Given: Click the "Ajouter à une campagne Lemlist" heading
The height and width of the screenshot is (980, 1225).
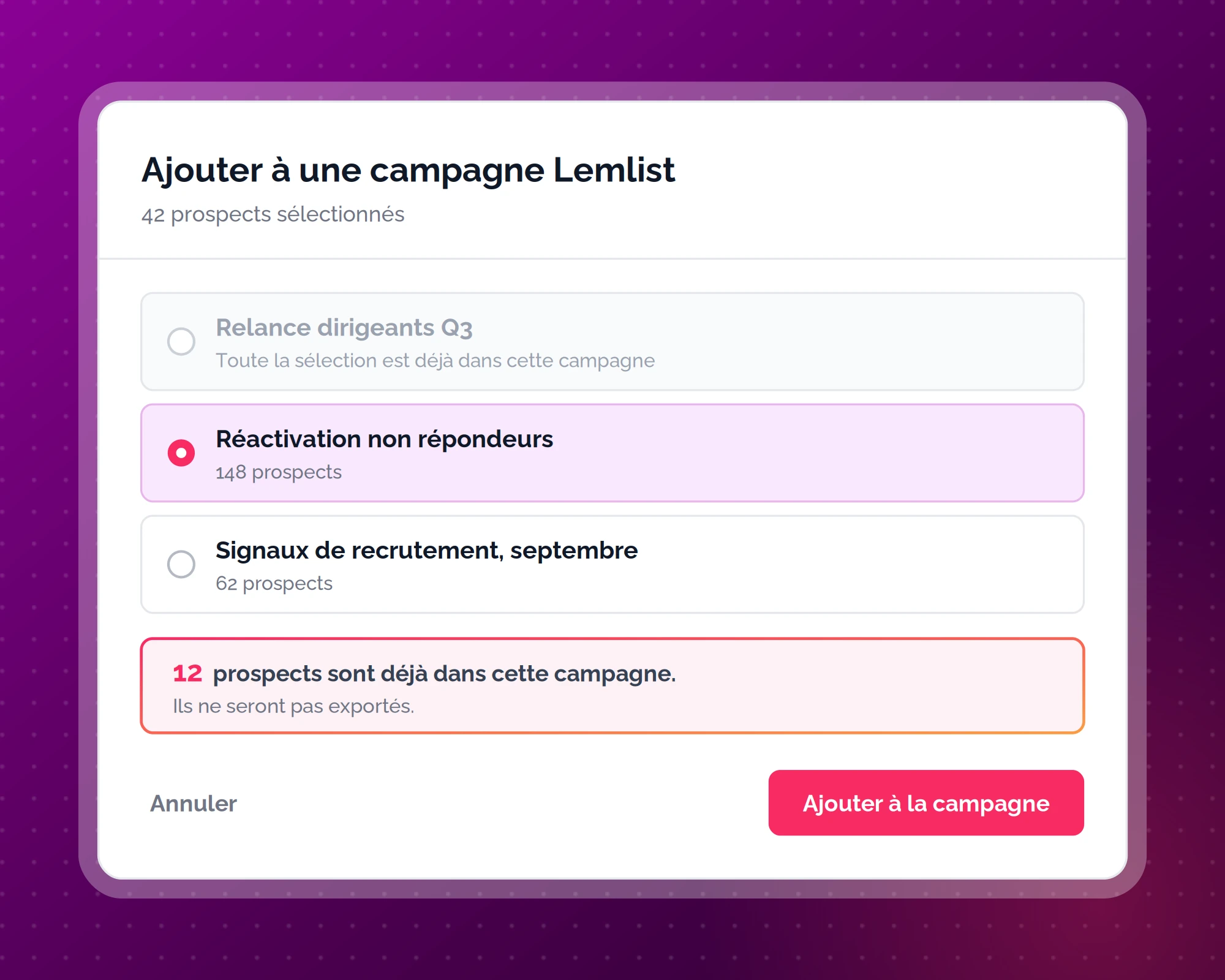Looking at the screenshot, I should pyautogui.click(x=408, y=170).
